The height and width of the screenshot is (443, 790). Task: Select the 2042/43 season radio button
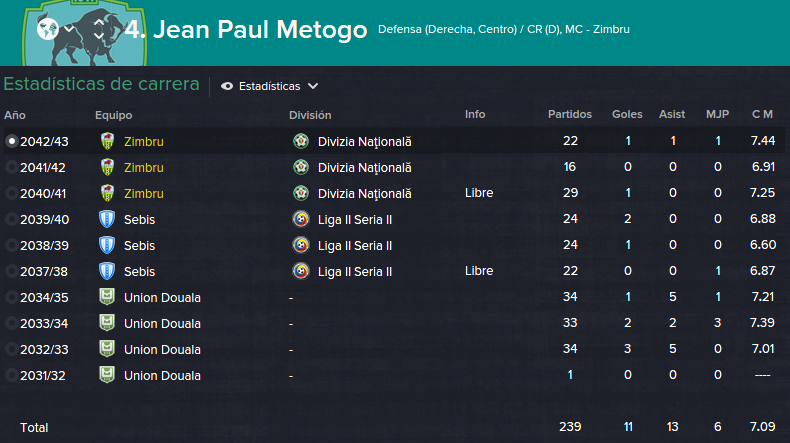(11, 141)
